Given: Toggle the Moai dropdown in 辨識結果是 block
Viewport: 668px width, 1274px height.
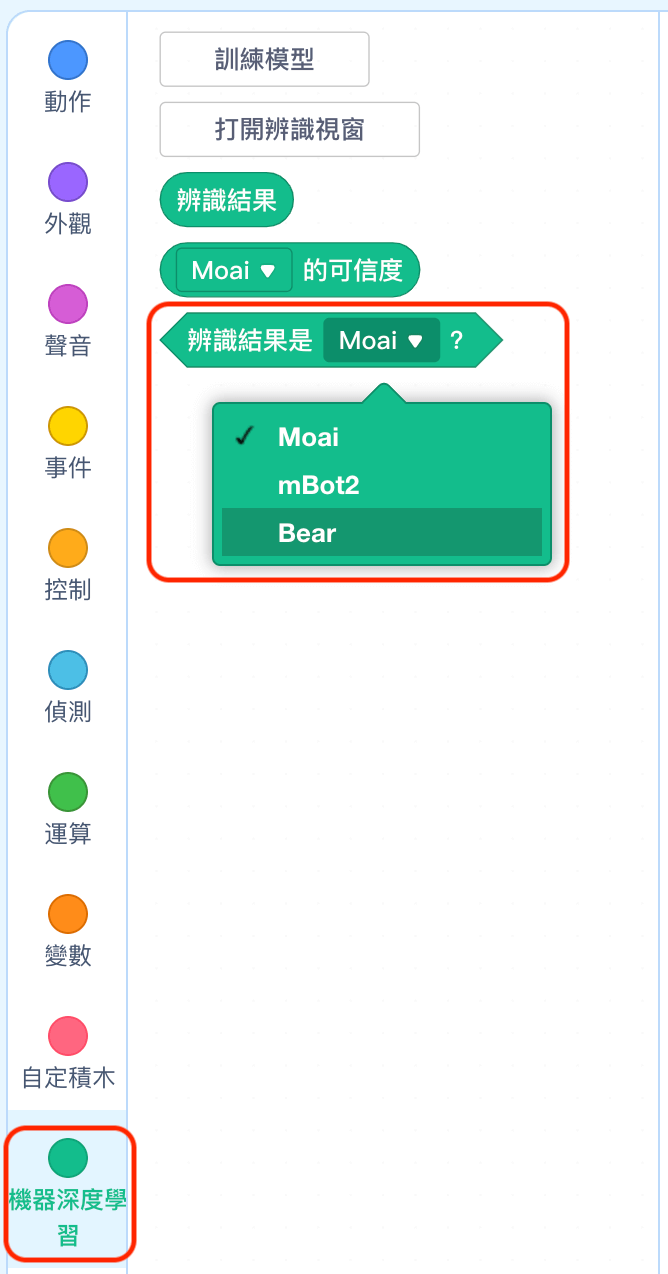Looking at the screenshot, I should (381, 340).
